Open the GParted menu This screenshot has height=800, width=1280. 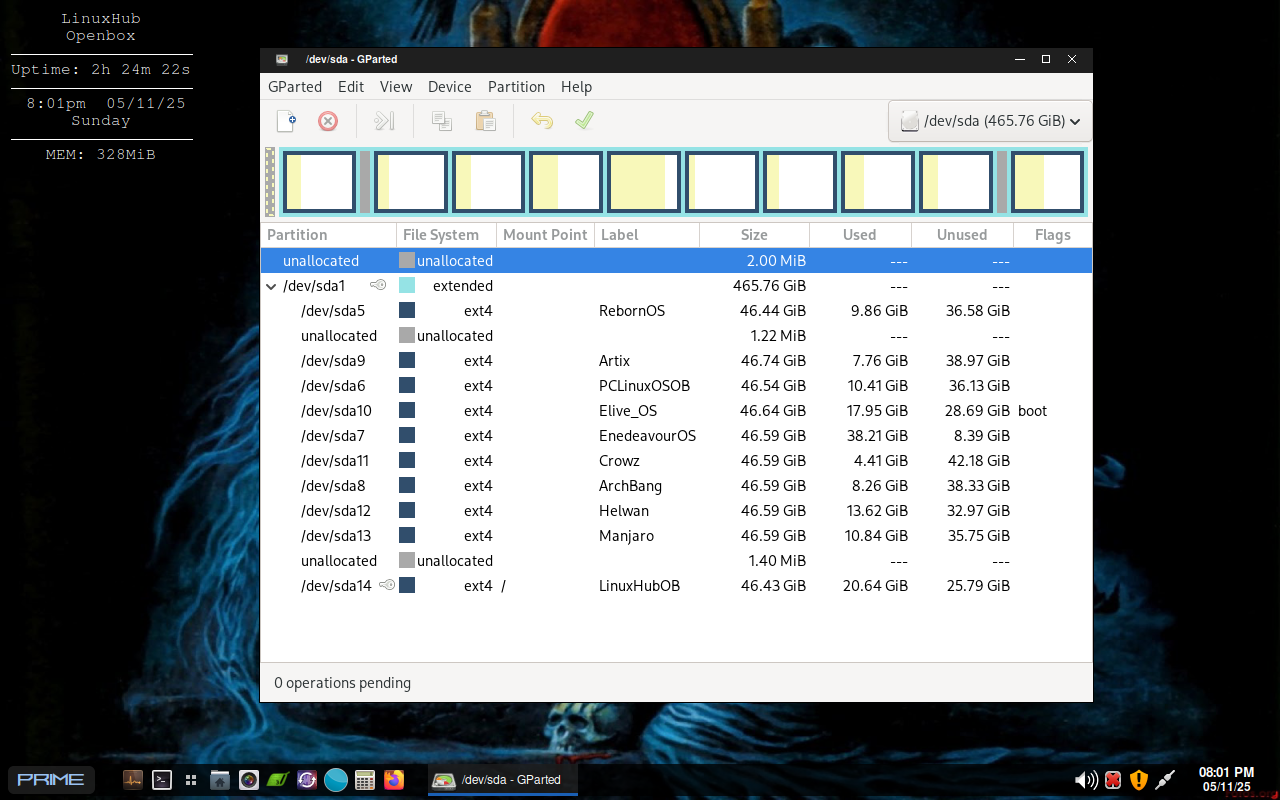(x=295, y=87)
